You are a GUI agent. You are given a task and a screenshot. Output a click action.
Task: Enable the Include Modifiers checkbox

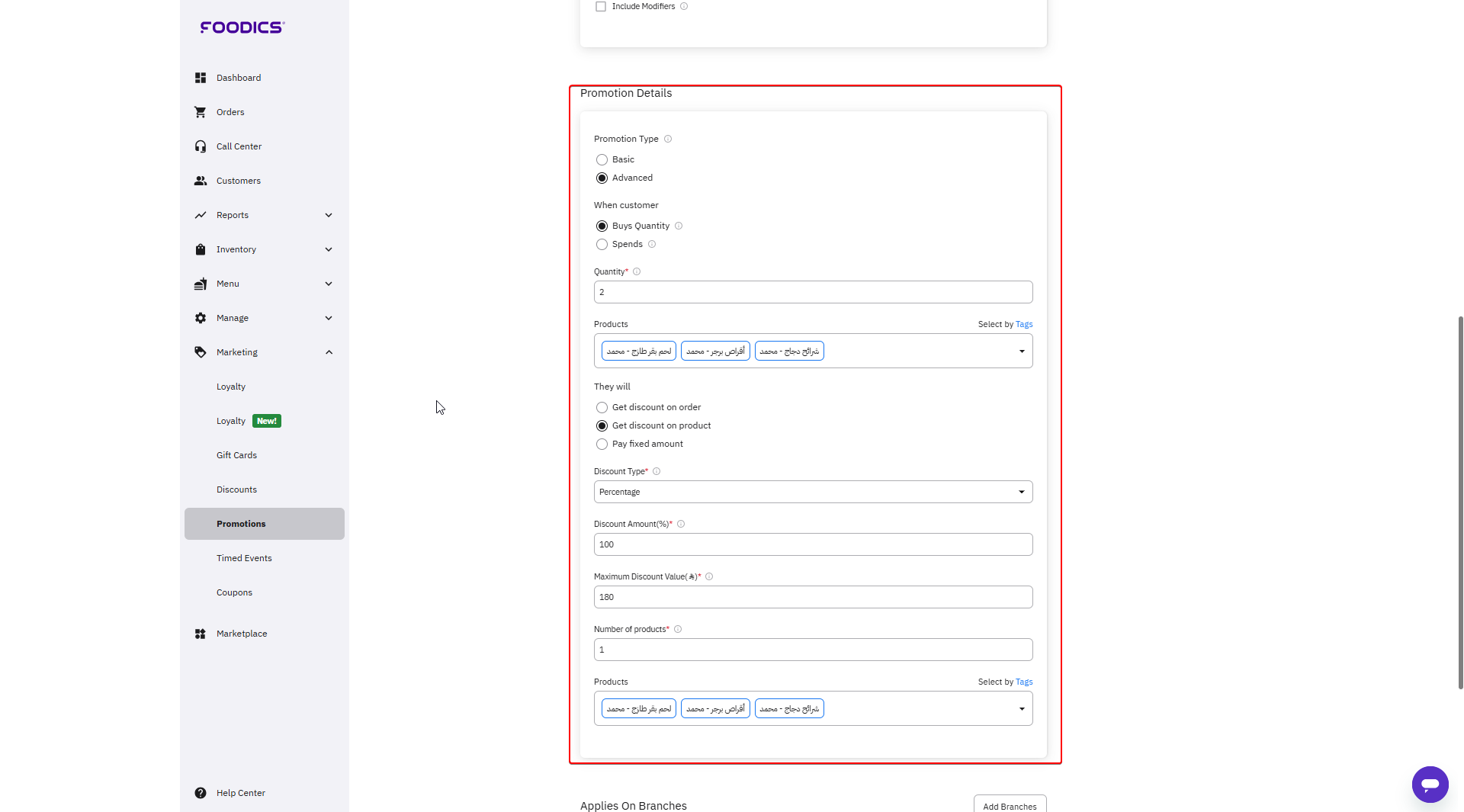(x=601, y=7)
